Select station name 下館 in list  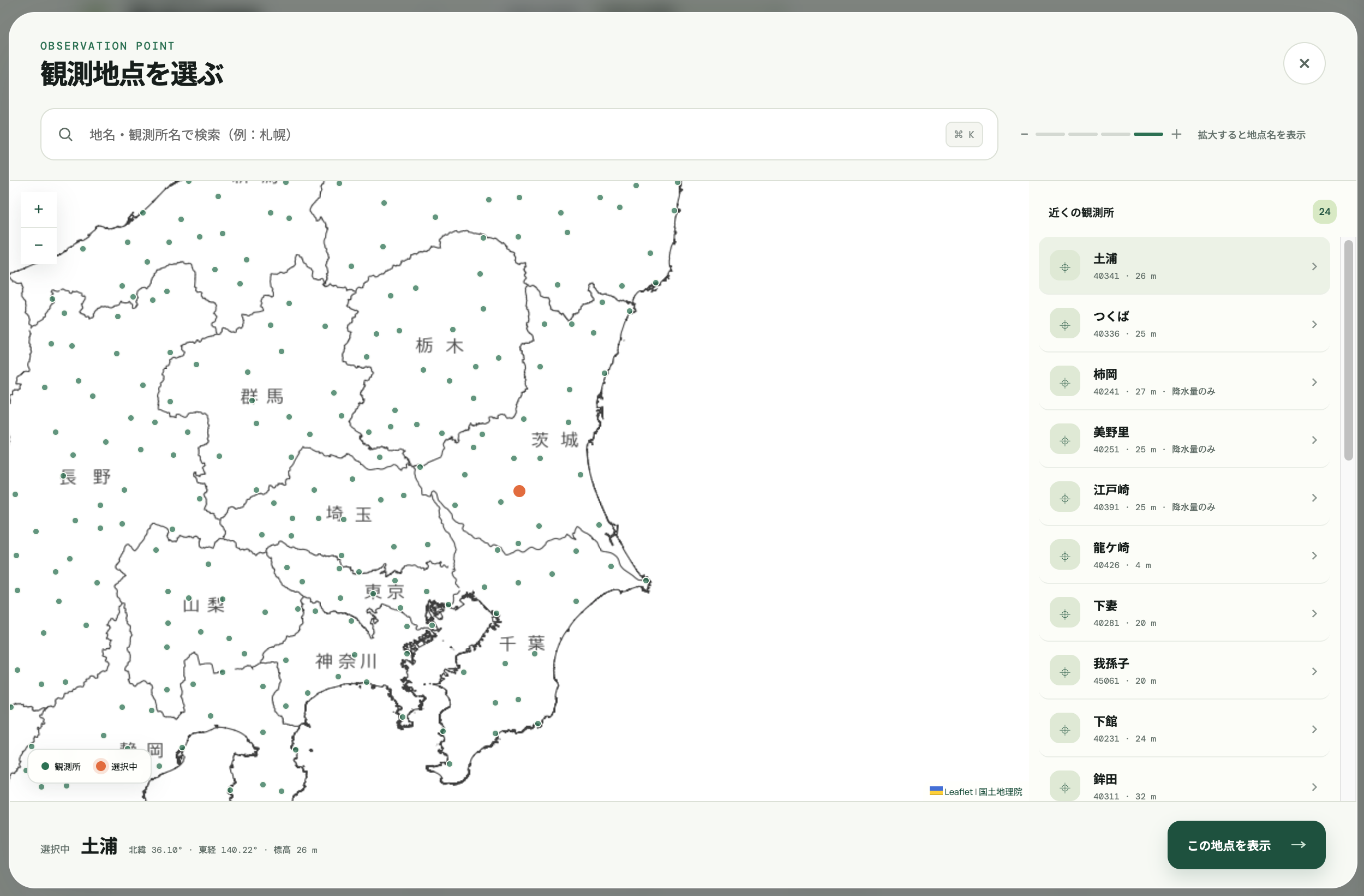click(x=1105, y=722)
